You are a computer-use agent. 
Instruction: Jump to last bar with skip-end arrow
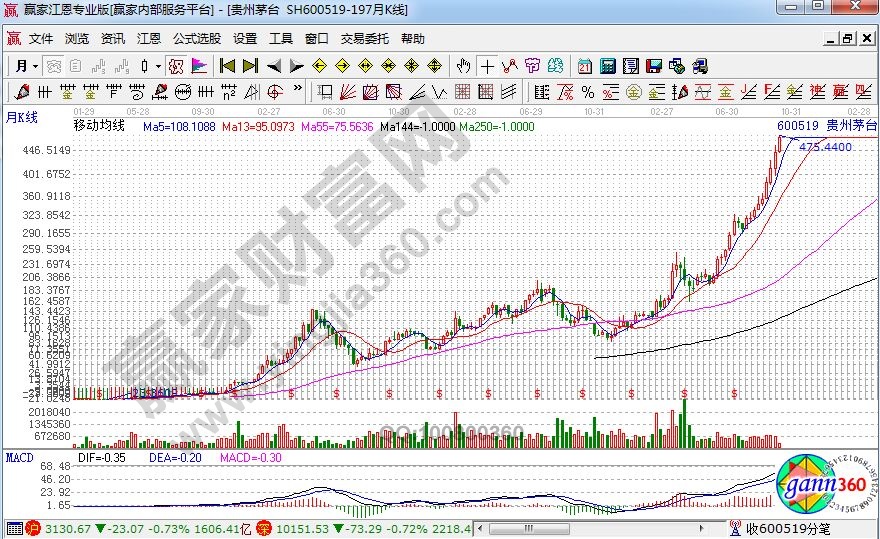coord(251,66)
